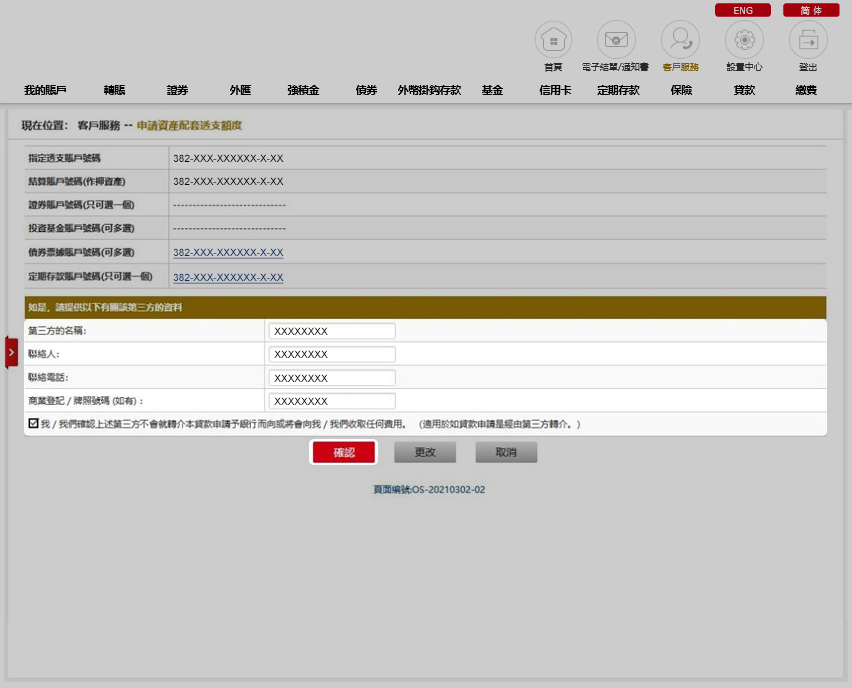This screenshot has height=688, width=852.
Task: Open the 我的賬戶 menu
Action: (45, 90)
